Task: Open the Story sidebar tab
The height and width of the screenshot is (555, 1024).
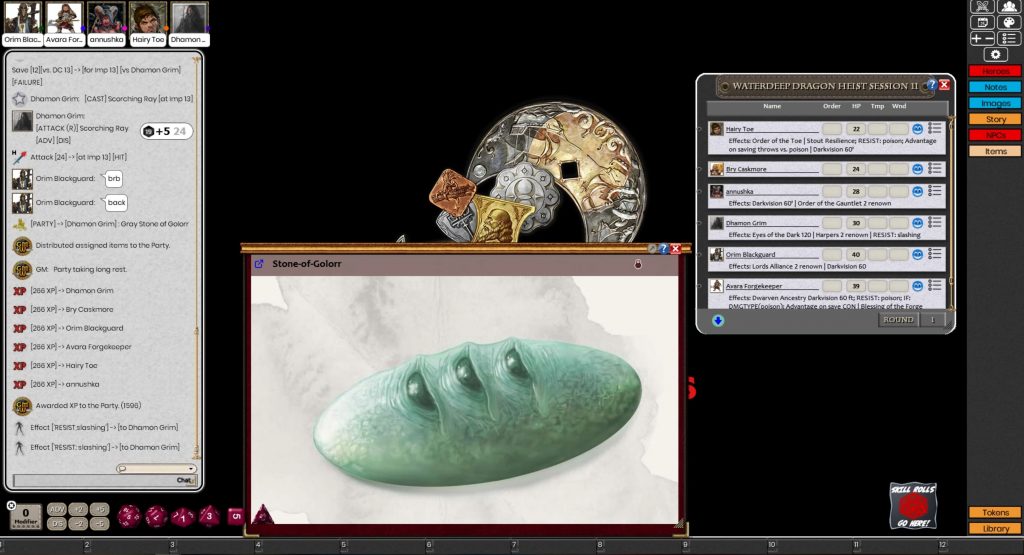Action: pyautogui.click(x=995, y=119)
